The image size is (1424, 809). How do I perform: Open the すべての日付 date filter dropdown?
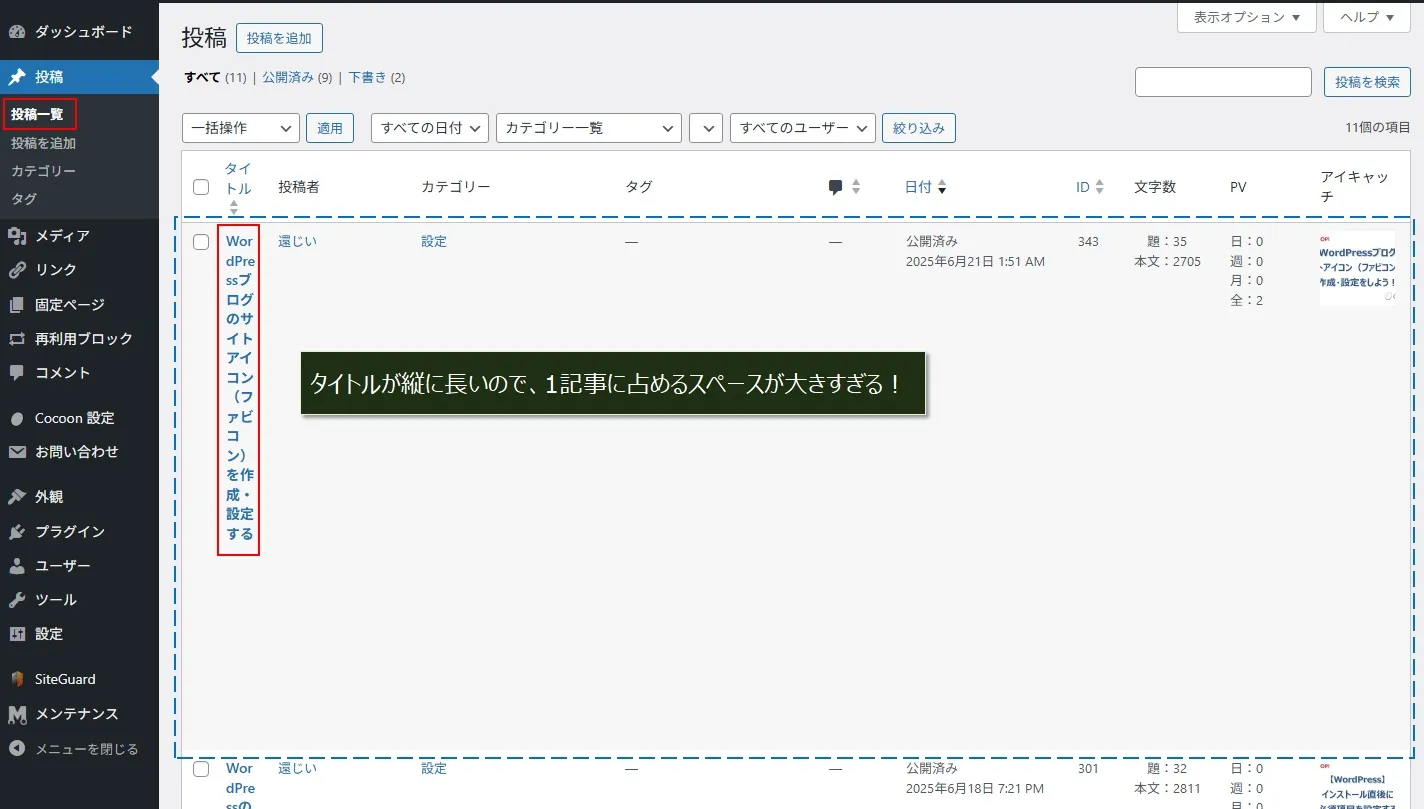[x=429, y=128]
